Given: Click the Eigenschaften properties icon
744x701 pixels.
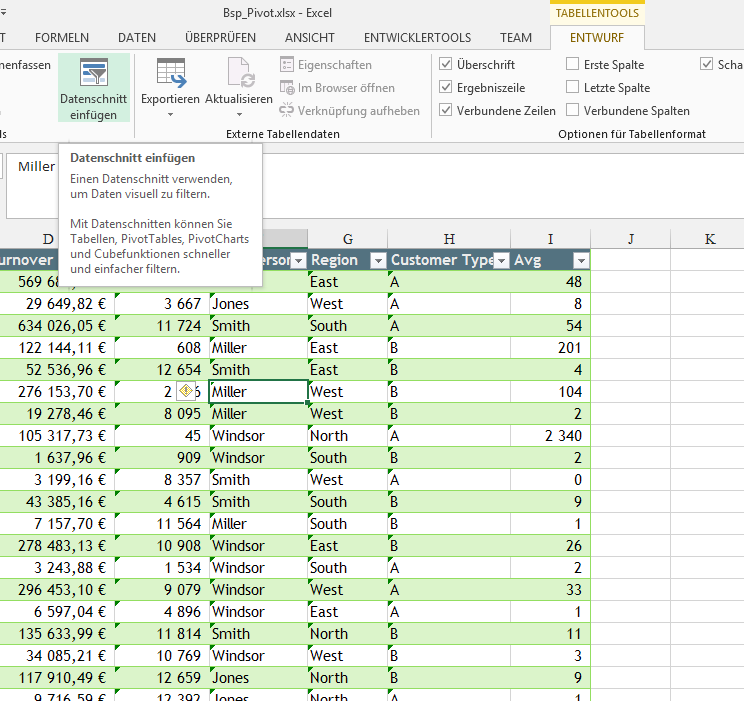Looking at the screenshot, I should pyautogui.click(x=288, y=65).
